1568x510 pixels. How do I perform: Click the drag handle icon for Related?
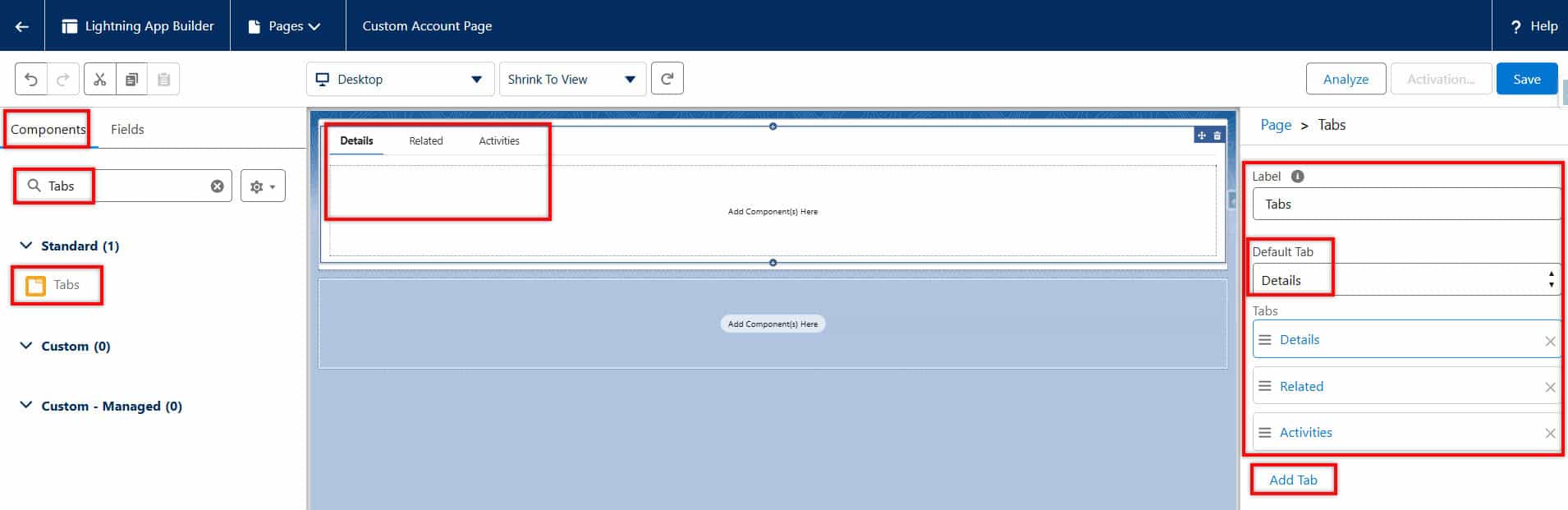pos(1265,386)
